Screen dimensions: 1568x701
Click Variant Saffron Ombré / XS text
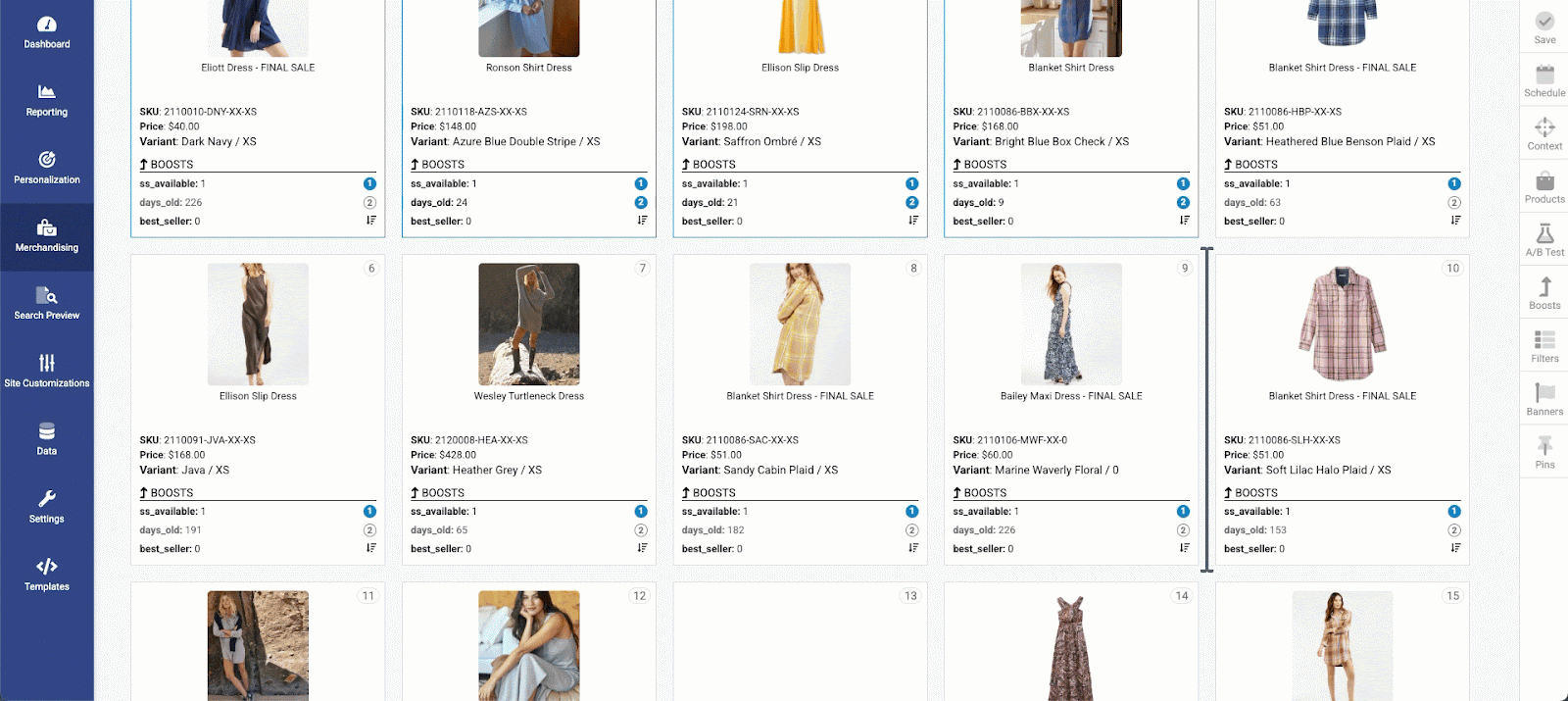[752, 142]
